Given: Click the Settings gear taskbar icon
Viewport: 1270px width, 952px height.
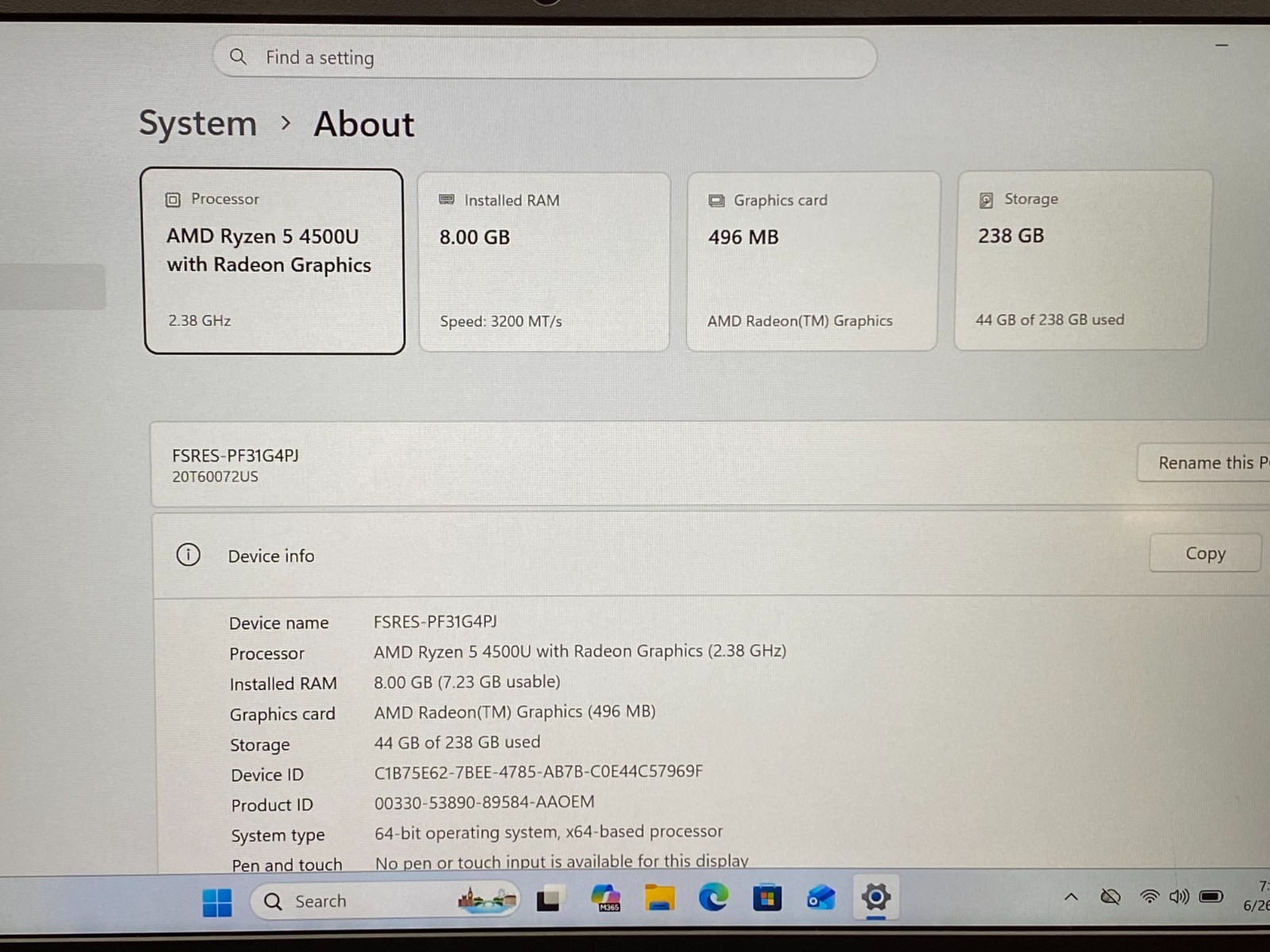Looking at the screenshot, I should coord(876,897).
